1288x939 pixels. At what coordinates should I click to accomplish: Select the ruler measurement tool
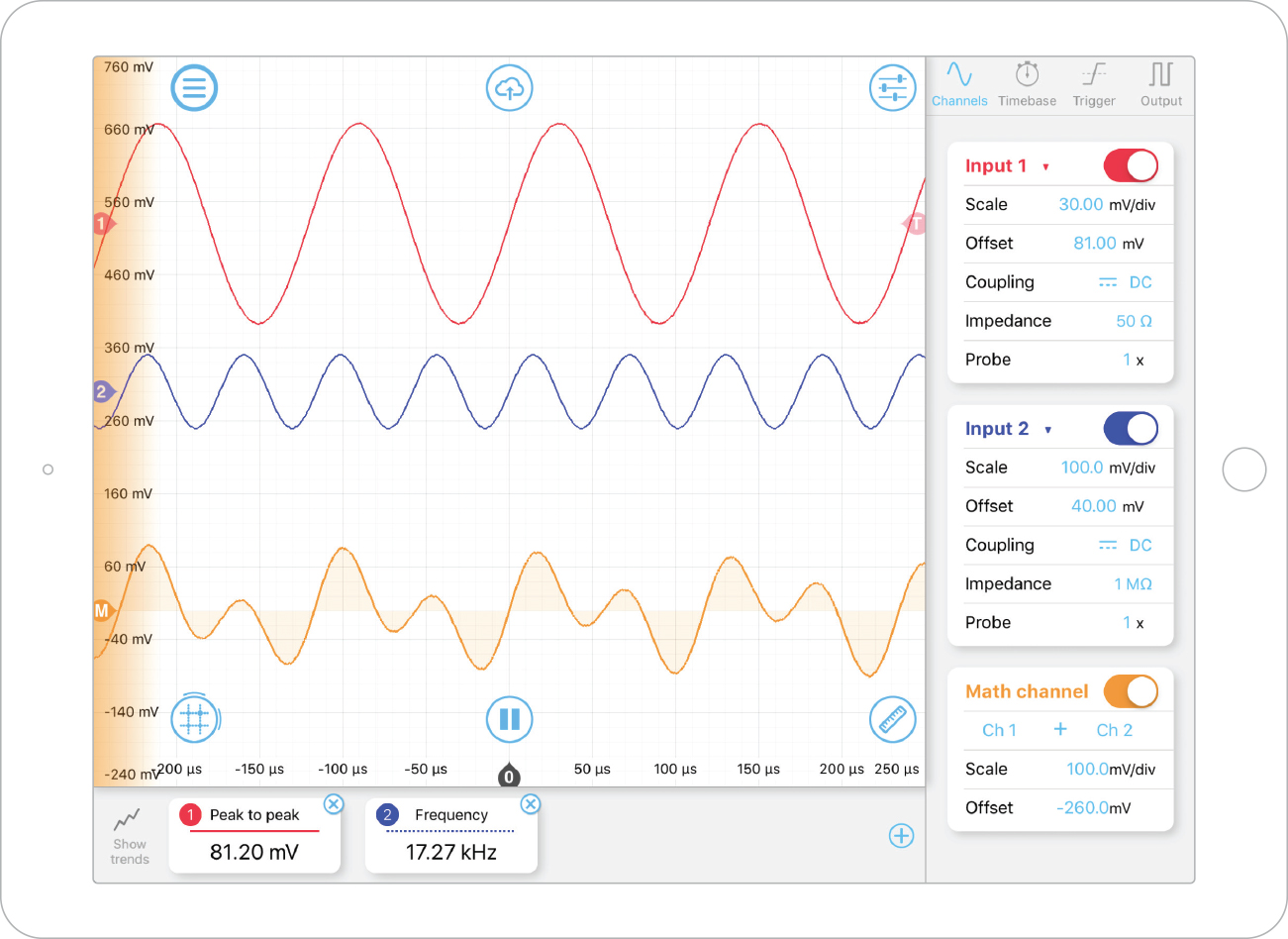pos(892,719)
